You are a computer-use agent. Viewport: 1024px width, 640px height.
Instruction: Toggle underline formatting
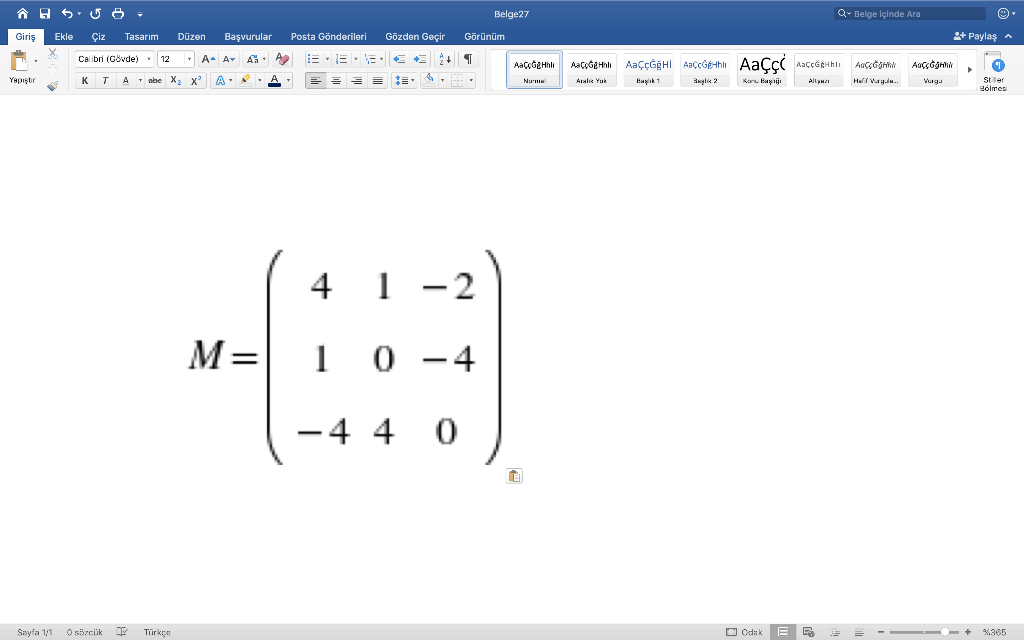click(x=126, y=80)
